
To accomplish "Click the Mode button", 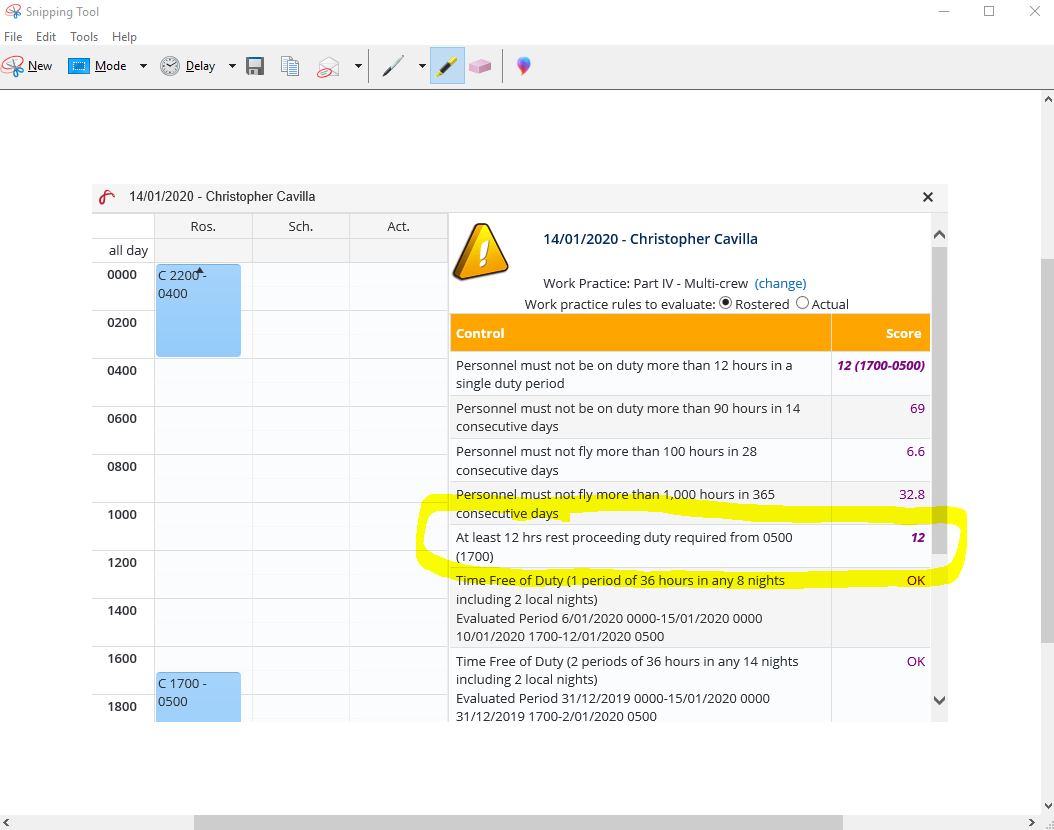I will (98, 66).
